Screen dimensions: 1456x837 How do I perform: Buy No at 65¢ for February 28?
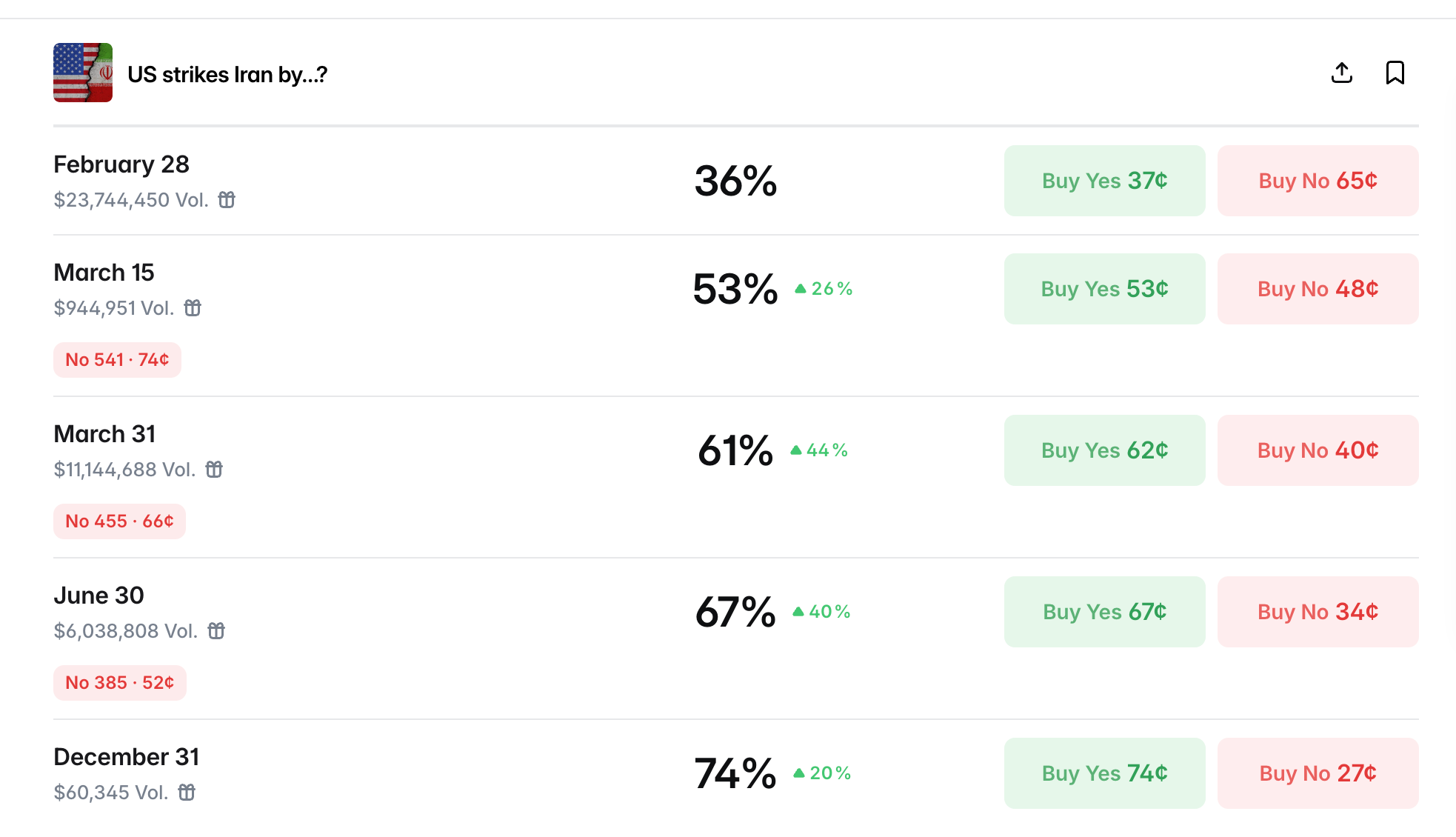point(1318,181)
